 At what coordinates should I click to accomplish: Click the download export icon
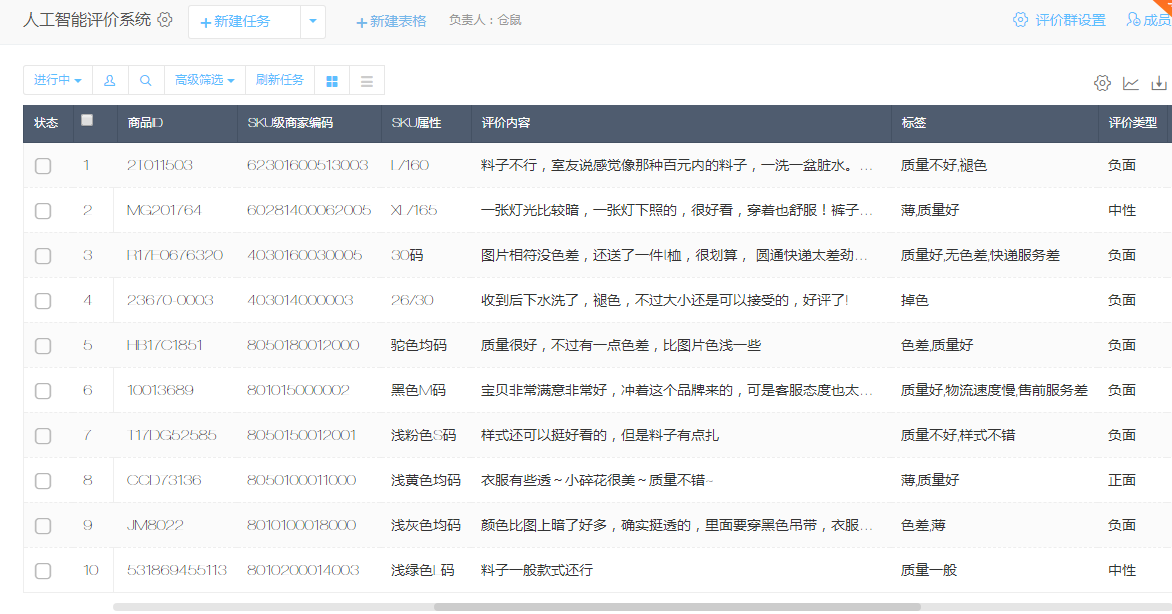pos(1159,83)
